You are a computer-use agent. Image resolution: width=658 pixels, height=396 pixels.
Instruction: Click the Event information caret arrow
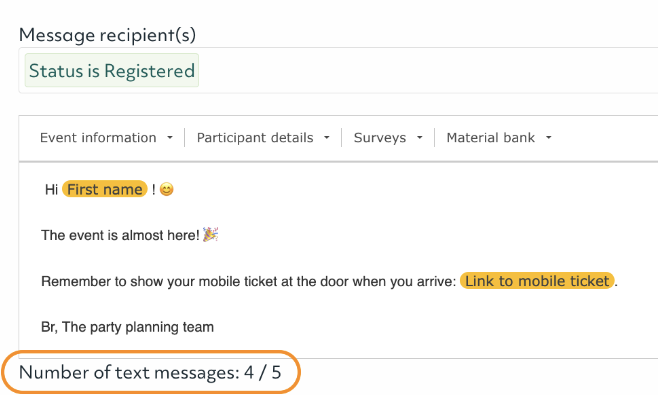tap(170, 138)
